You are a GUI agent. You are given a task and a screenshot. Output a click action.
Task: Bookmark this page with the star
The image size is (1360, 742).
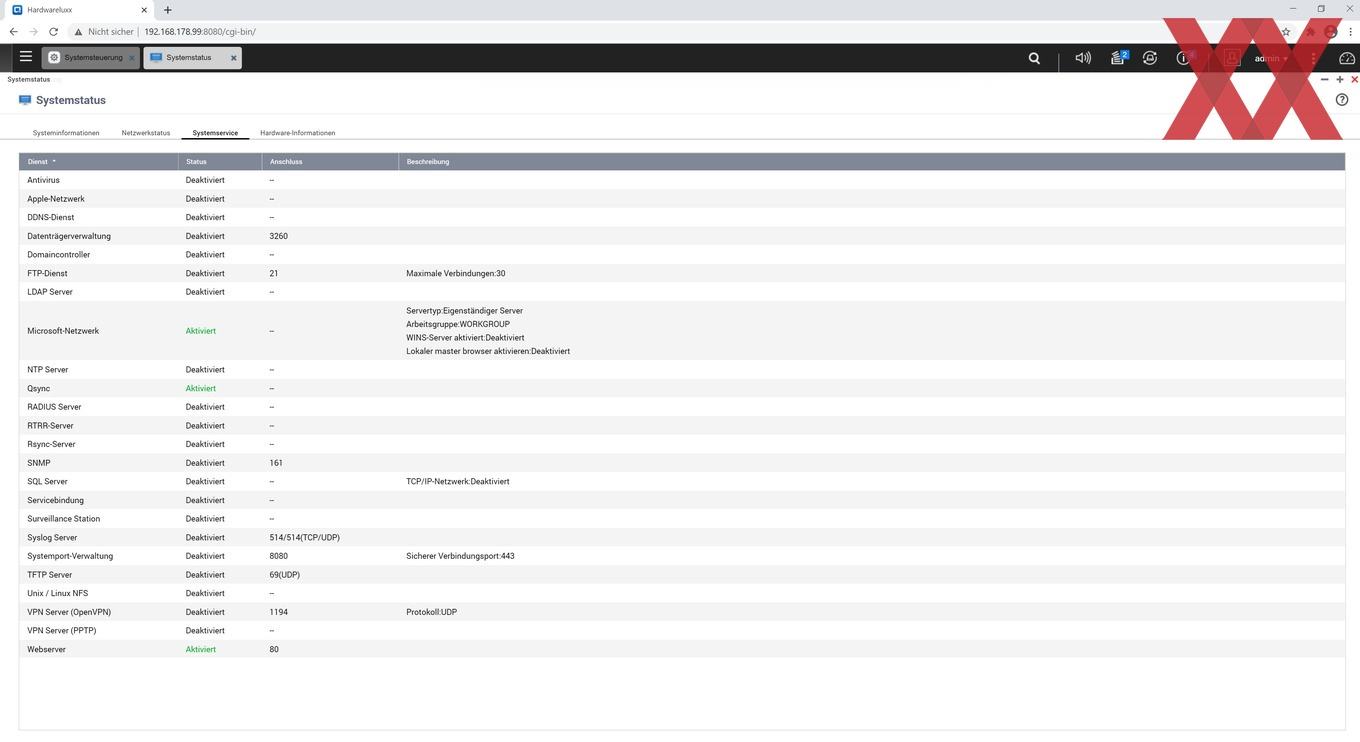[x=1286, y=32]
